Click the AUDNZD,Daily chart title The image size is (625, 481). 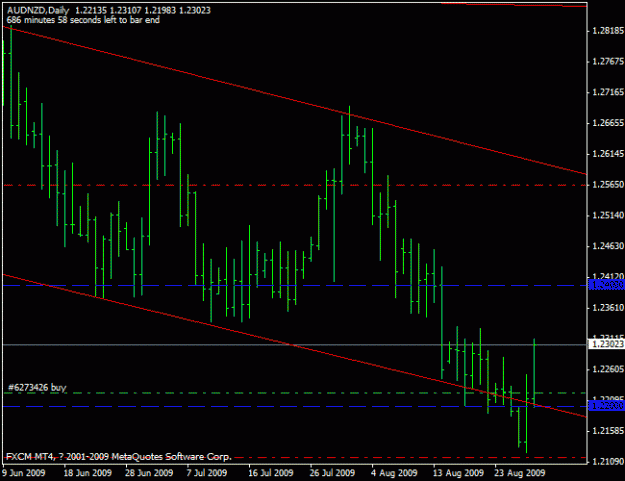38,10
